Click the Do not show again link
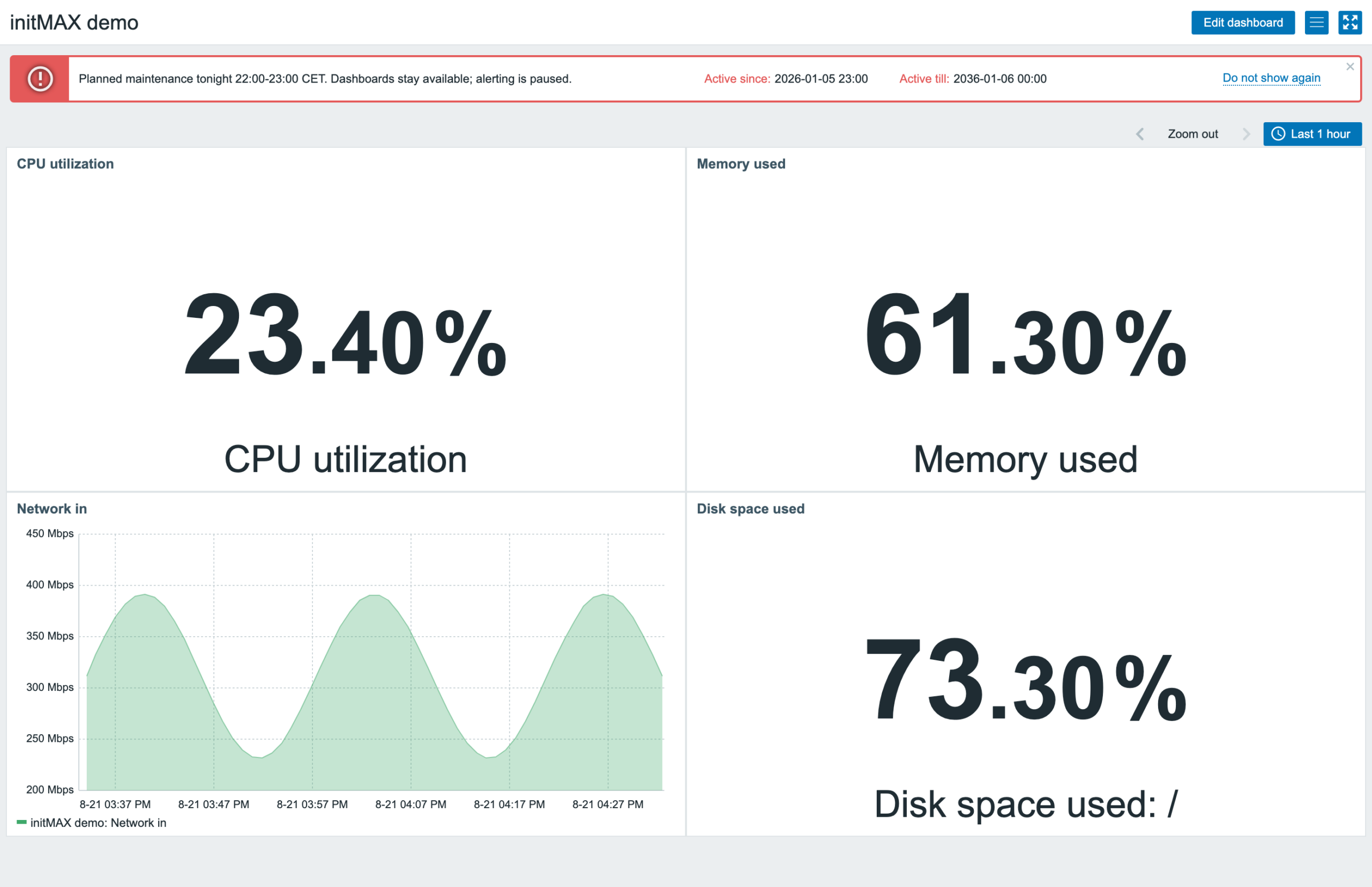Viewport: 1372px width, 887px height. [1271, 78]
